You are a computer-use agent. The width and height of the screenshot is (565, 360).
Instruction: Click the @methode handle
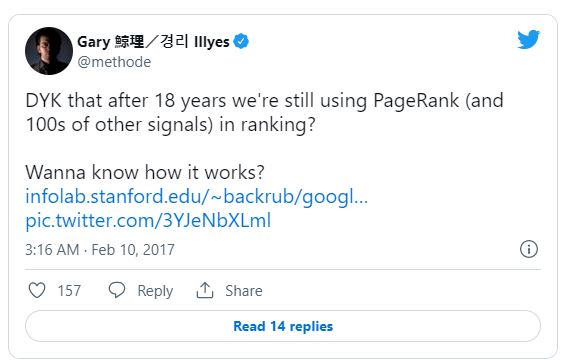click(x=114, y=62)
